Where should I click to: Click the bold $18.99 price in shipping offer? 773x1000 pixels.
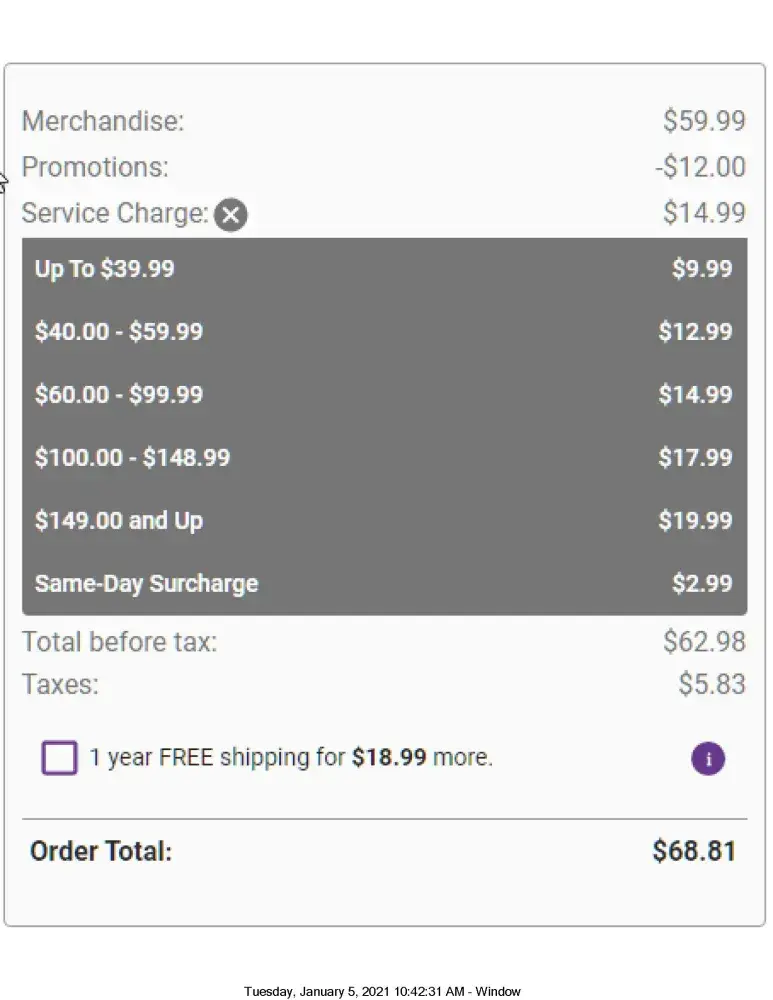(389, 758)
